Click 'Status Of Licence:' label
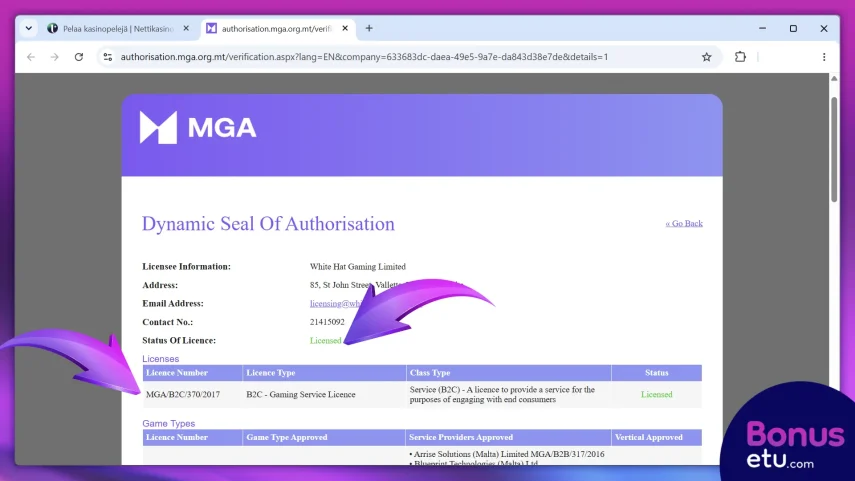This screenshot has height=481, width=855. (179, 340)
